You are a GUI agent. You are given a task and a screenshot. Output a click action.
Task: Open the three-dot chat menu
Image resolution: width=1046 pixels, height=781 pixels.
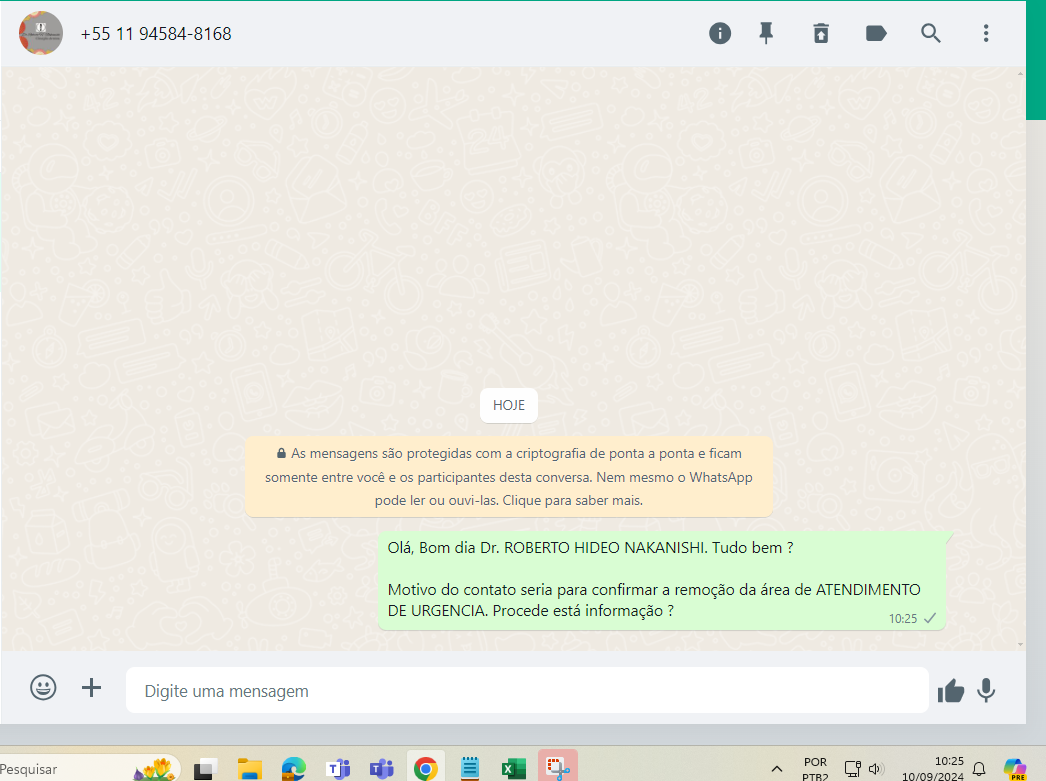[x=986, y=33]
